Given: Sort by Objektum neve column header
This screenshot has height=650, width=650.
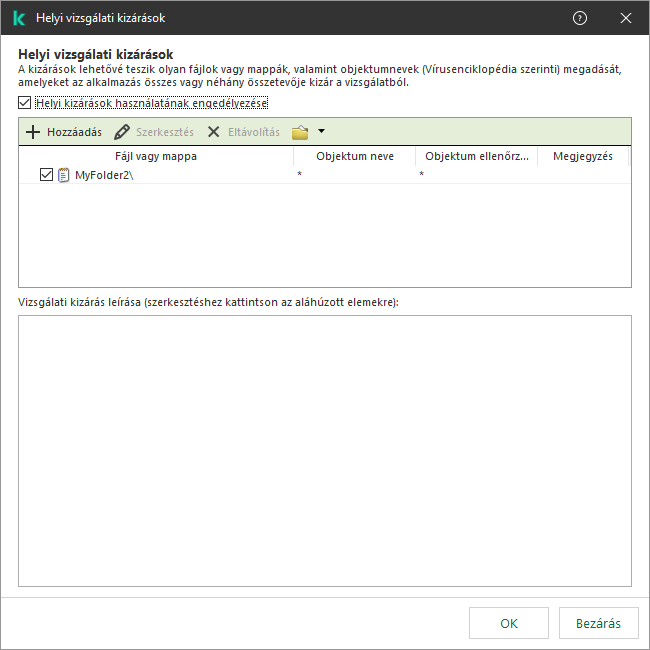Looking at the screenshot, I should (355, 156).
